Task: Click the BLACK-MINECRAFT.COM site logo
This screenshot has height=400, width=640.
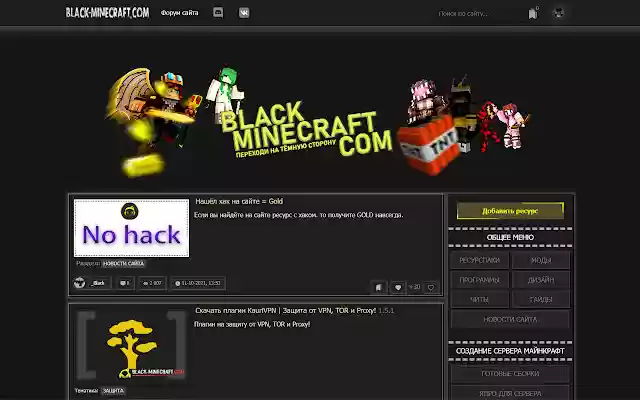Action: (x=107, y=13)
